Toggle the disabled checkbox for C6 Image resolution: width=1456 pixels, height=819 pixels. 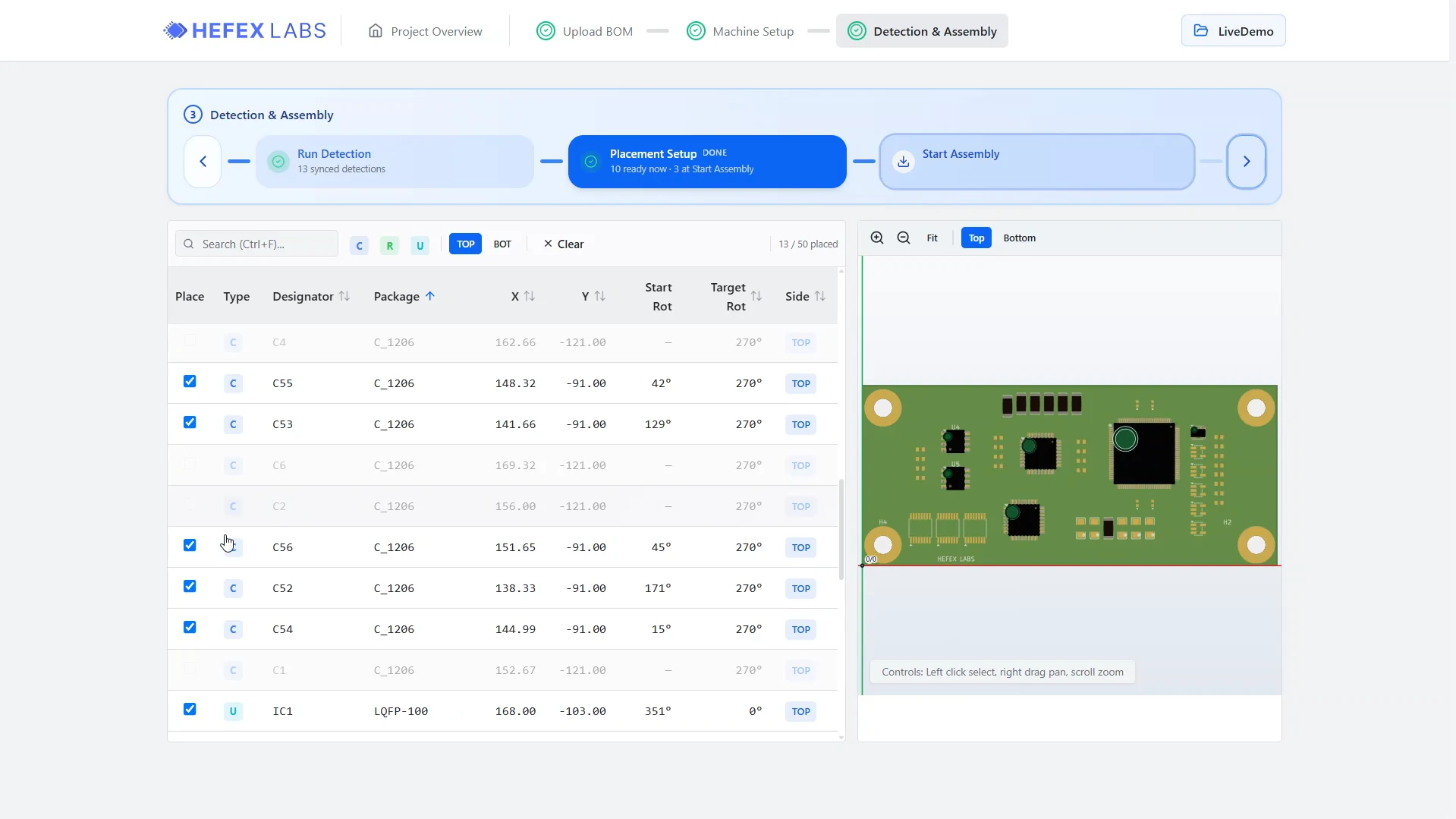pyautogui.click(x=190, y=463)
